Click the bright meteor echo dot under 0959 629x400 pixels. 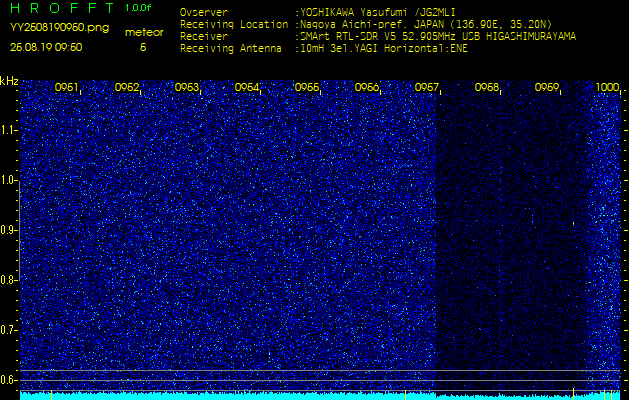point(574,223)
